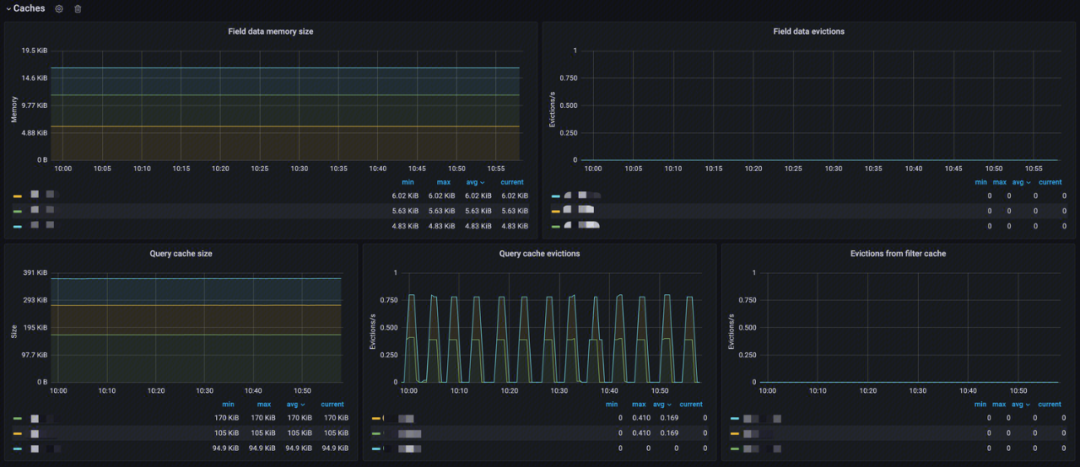1080x467 pixels.
Task: Open the Caches row settings gear
Action: (59, 9)
